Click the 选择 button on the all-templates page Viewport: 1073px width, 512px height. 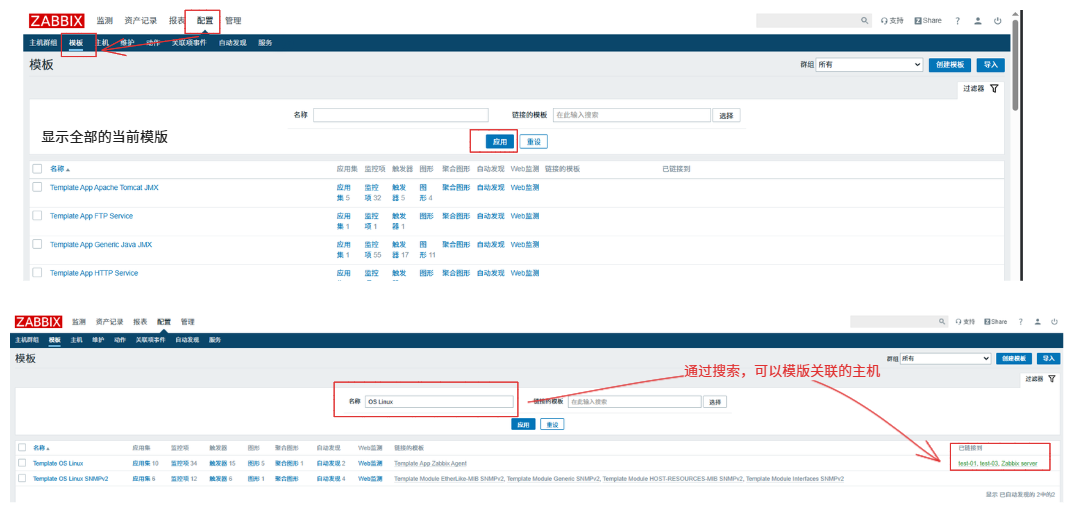point(726,115)
